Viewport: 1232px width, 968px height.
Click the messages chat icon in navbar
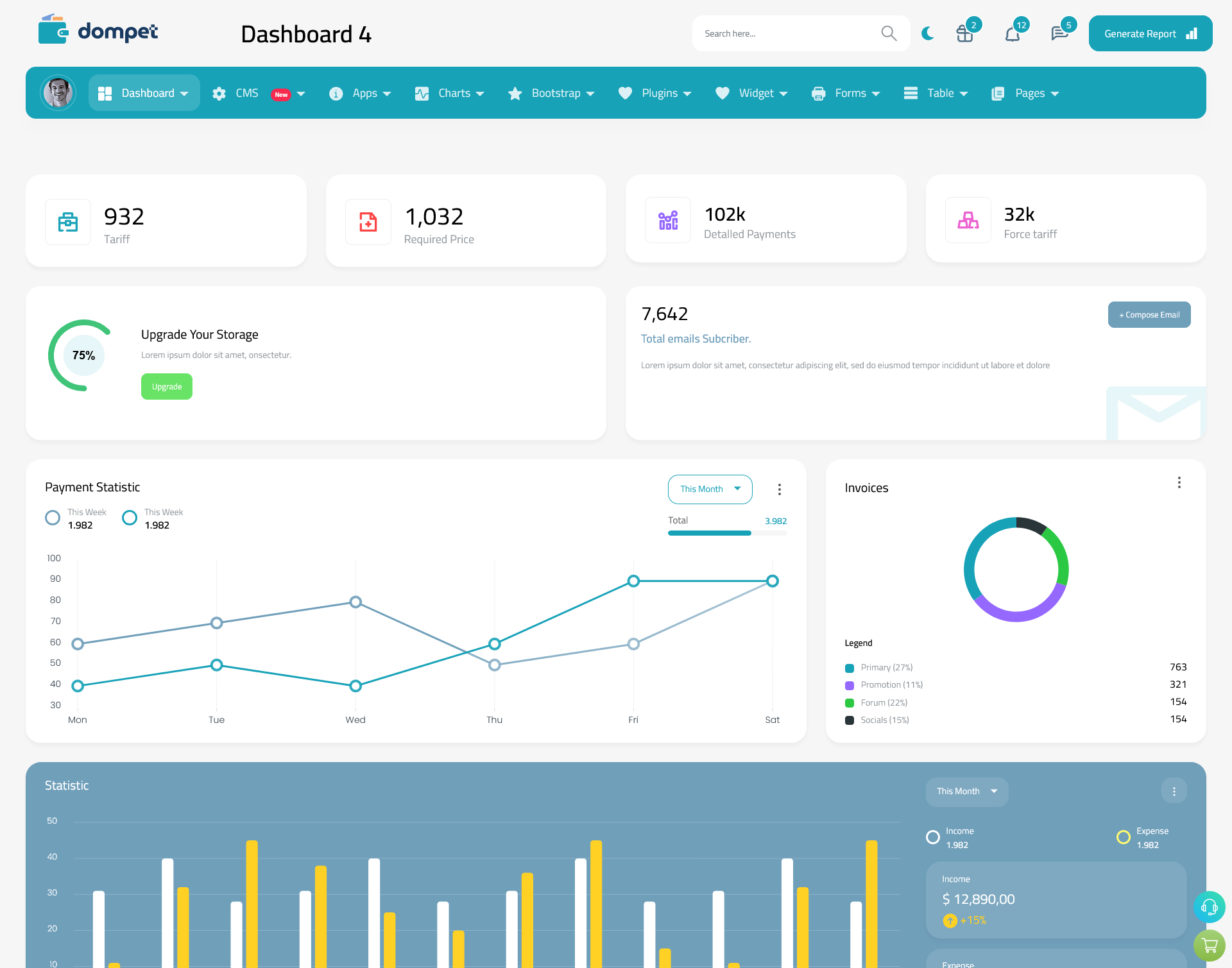pos(1058,33)
